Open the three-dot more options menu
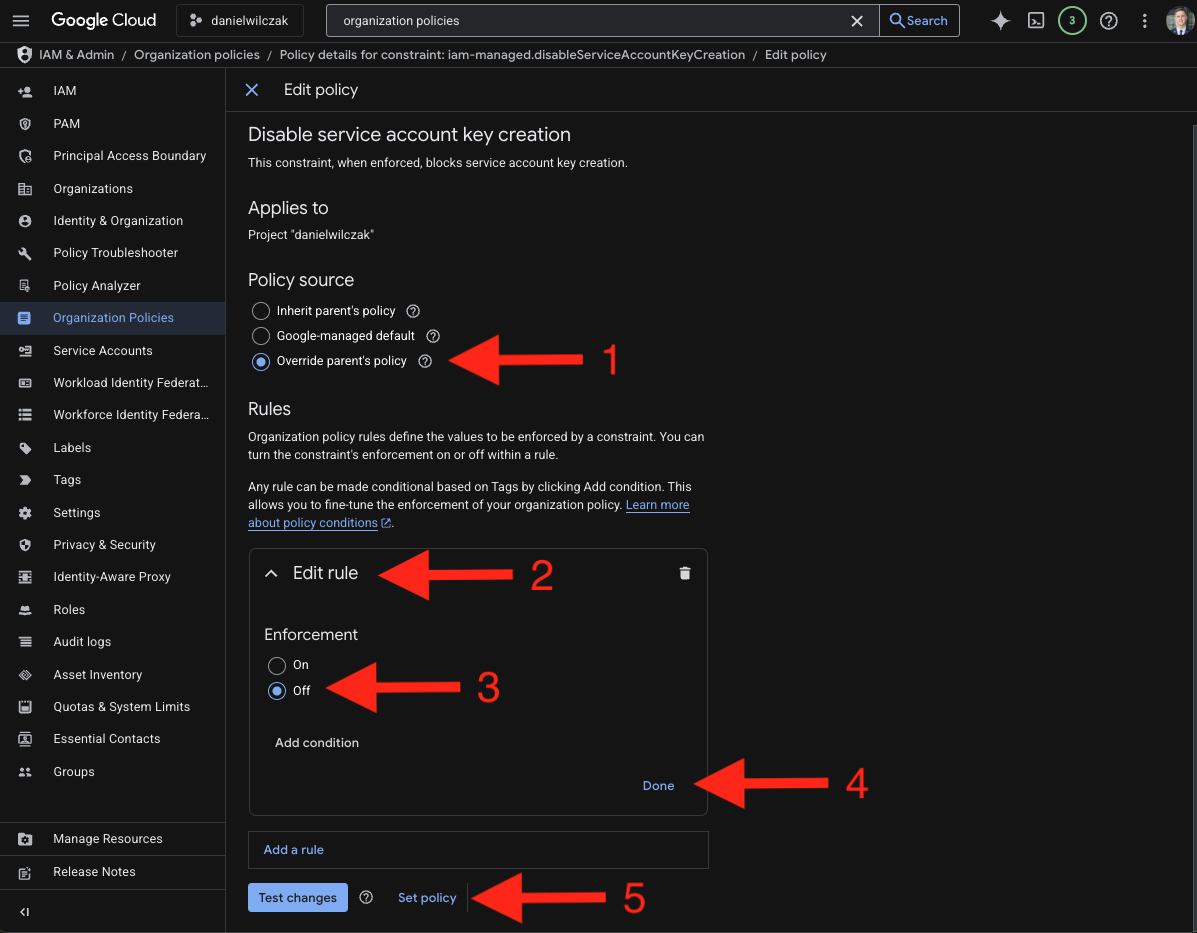1197x933 pixels. [x=1145, y=21]
